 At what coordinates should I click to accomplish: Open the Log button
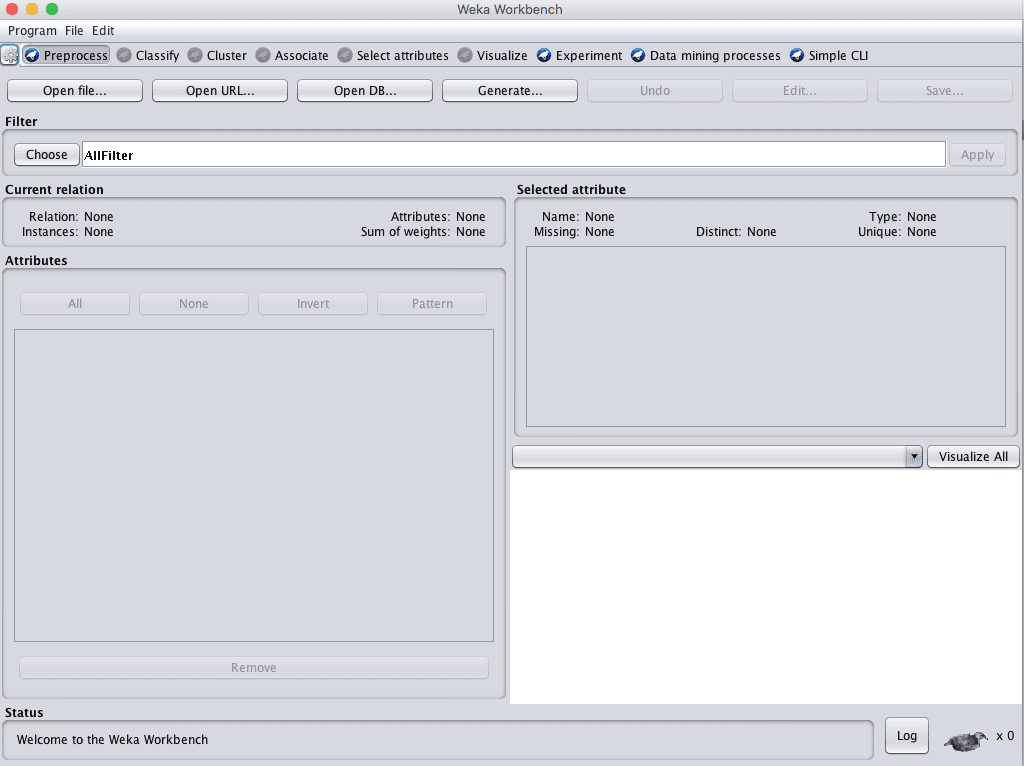click(x=906, y=736)
